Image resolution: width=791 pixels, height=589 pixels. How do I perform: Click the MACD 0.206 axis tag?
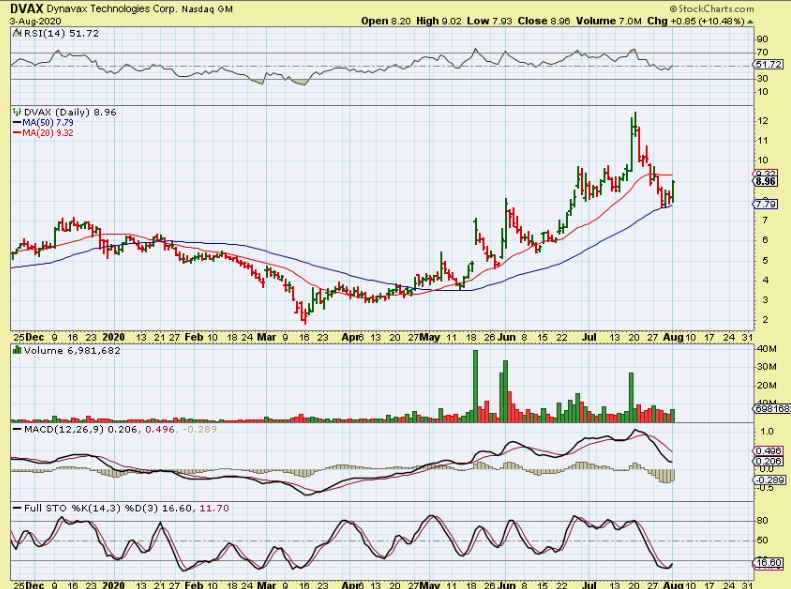coord(769,461)
